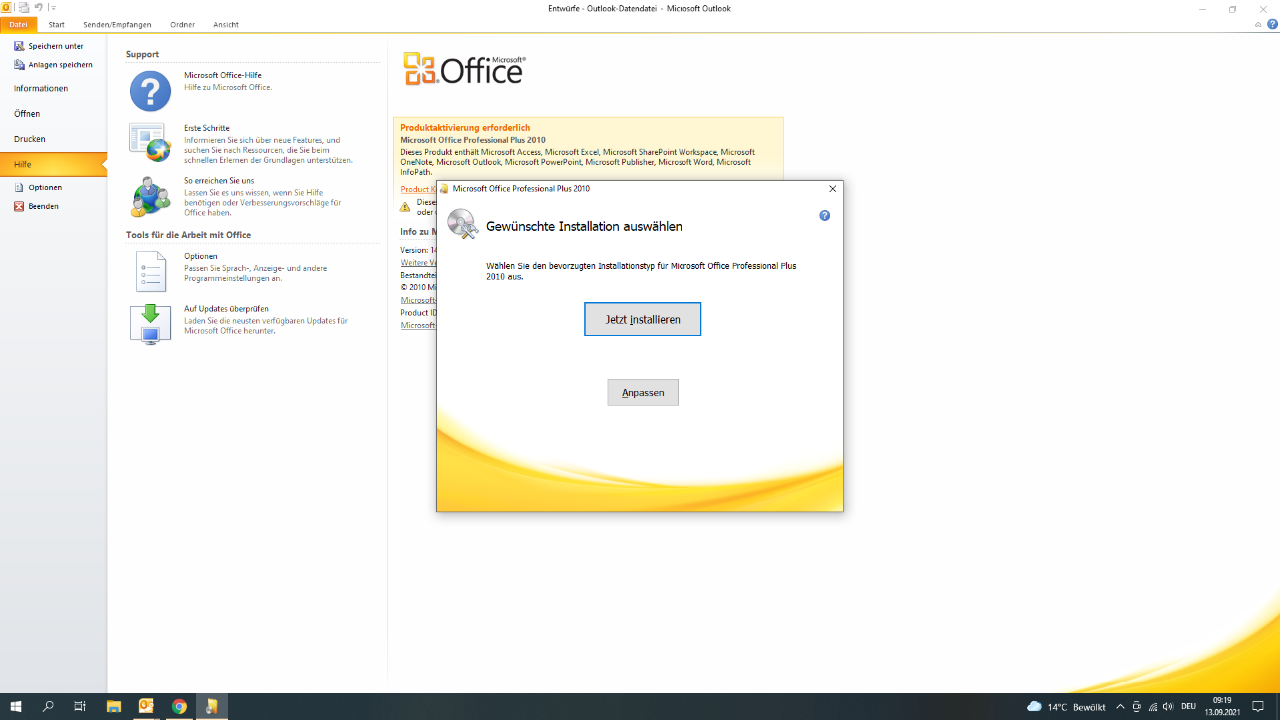1280x720 pixels.
Task: Select Drucken in the backstage sidebar
Action: click(x=30, y=139)
